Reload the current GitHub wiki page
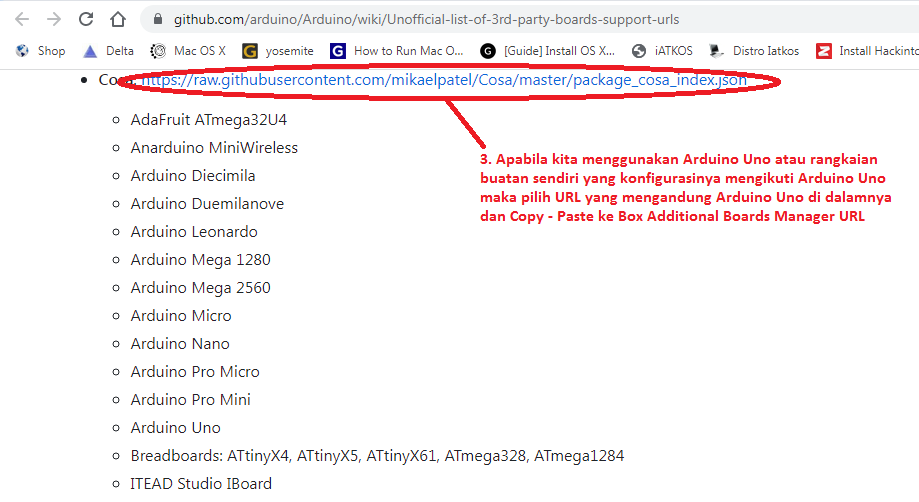This screenshot has width=919, height=502. (x=86, y=19)
